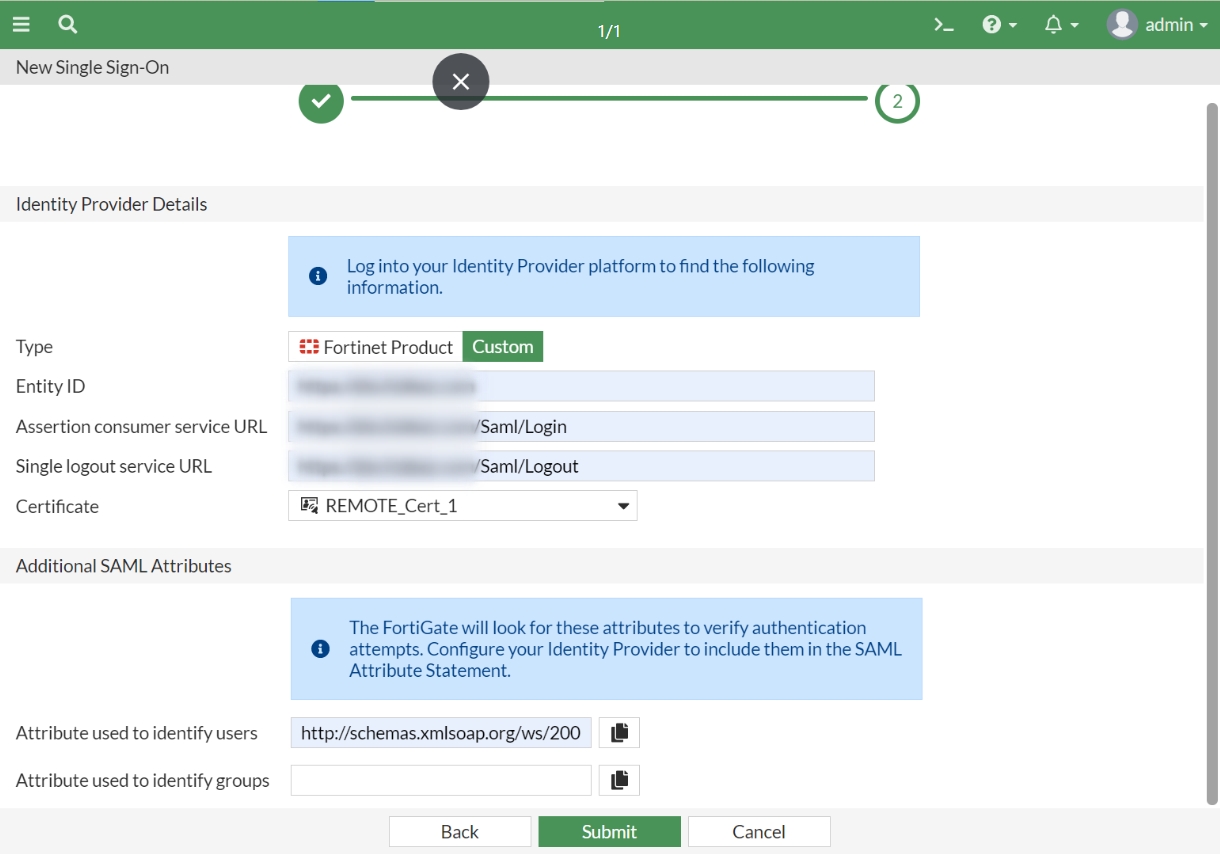The height and width of the screenshot is (854, 1220).
Task: Click the round X close overlay button
Action: click(x=460, y=82)
